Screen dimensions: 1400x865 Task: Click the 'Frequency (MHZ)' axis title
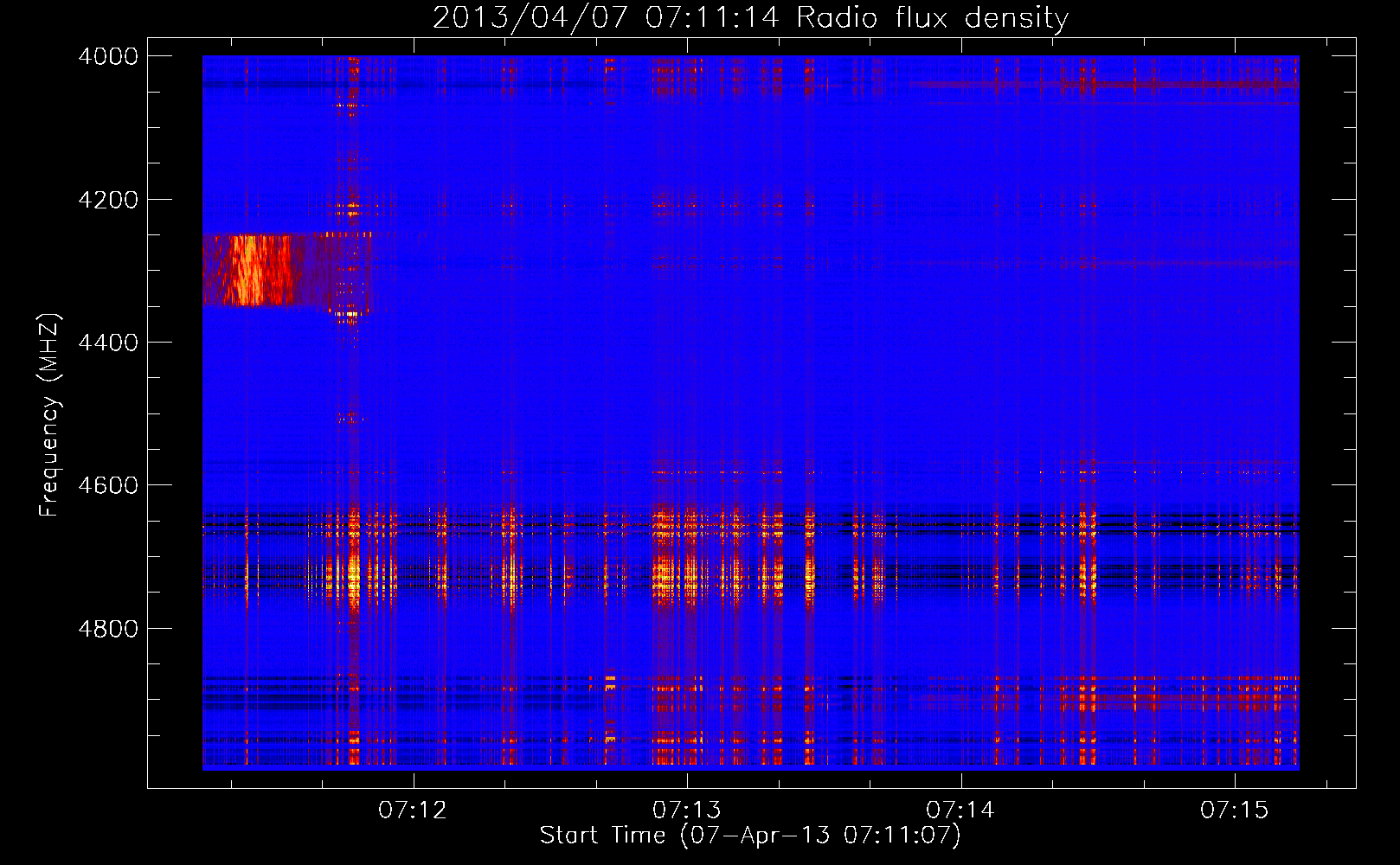click(x=50, y=415)
